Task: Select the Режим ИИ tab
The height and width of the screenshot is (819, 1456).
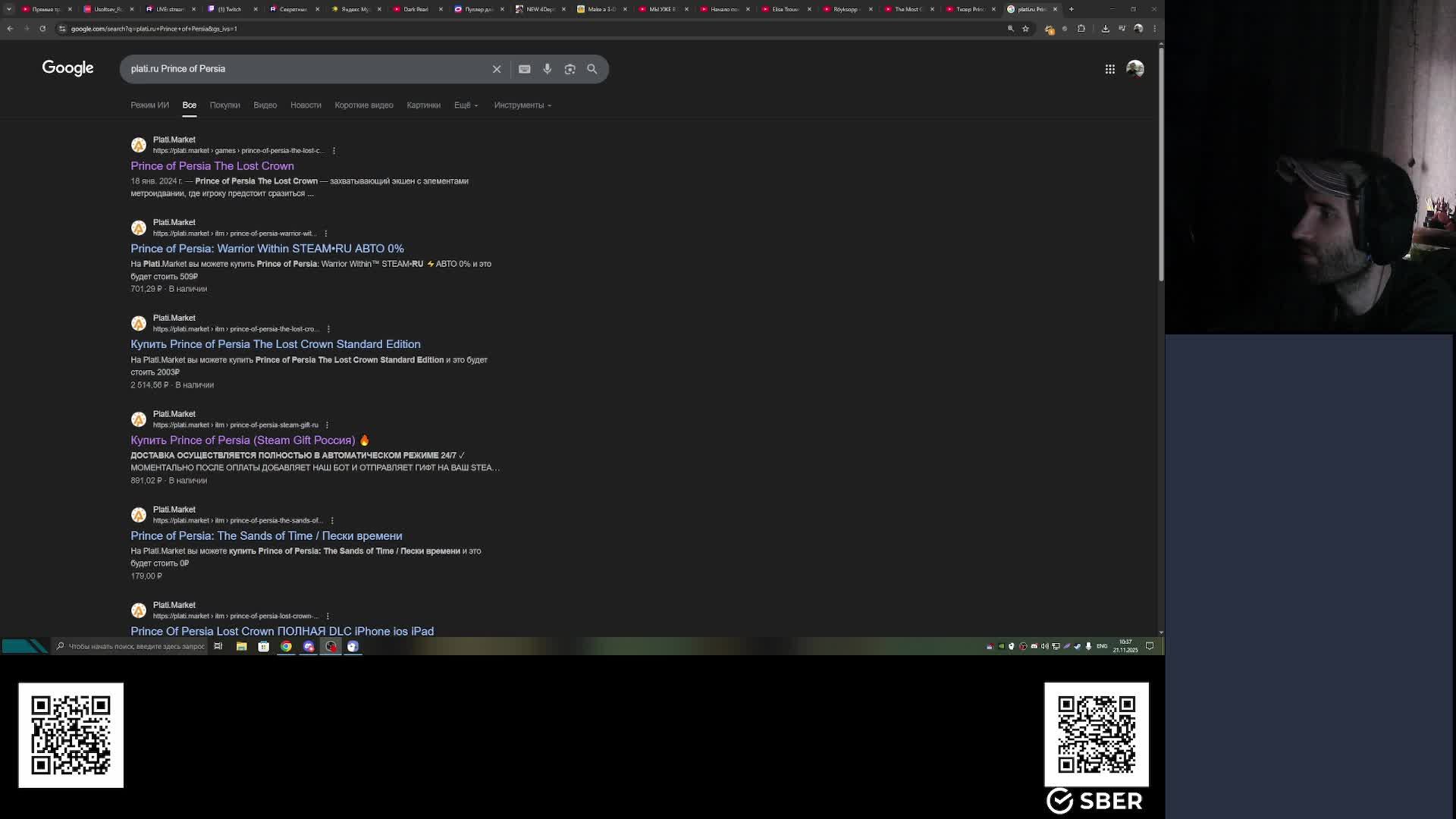Action: pos(149,105)
